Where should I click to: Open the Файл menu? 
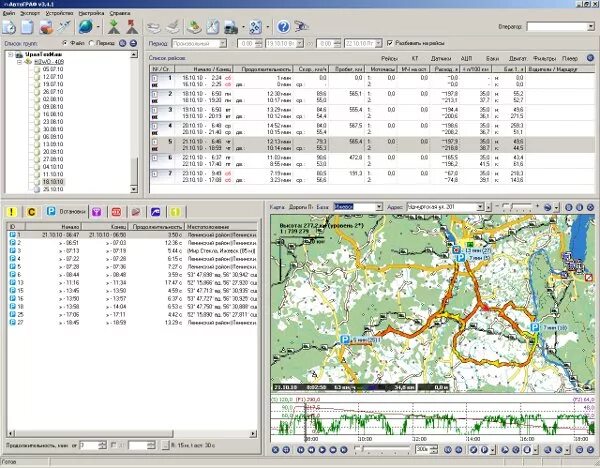pos(9,13)
